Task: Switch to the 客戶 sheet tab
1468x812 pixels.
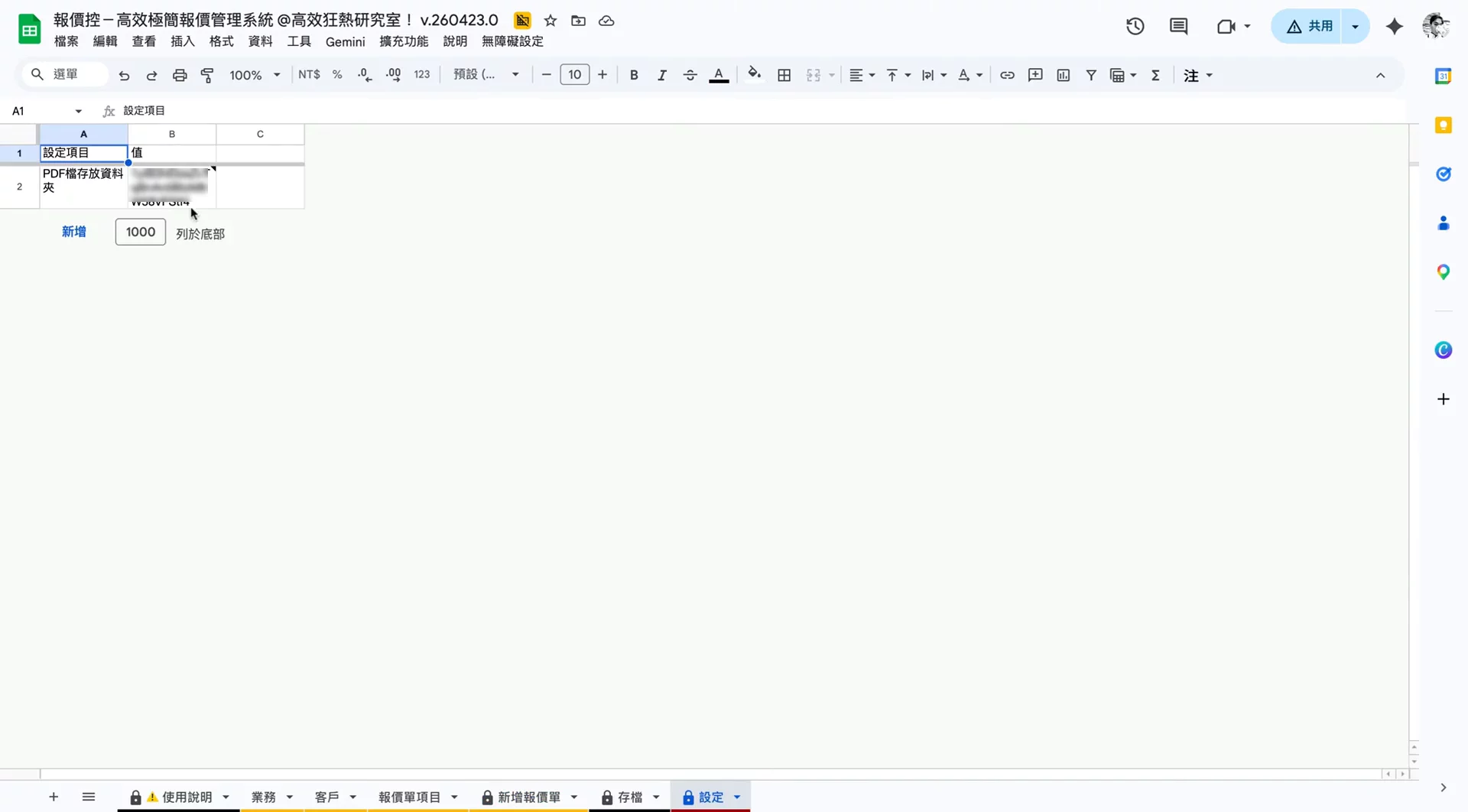Action: pyautogui.click(x=327, y=797)
